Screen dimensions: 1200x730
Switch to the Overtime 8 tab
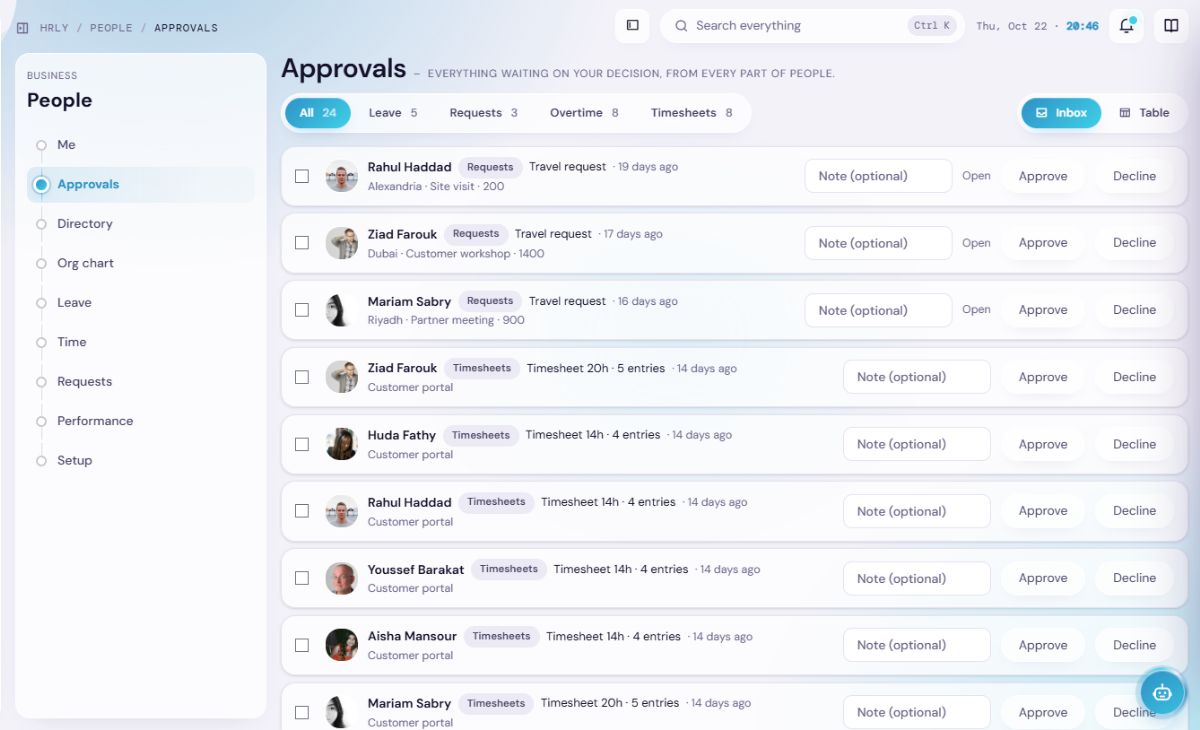tap(584, 113)
